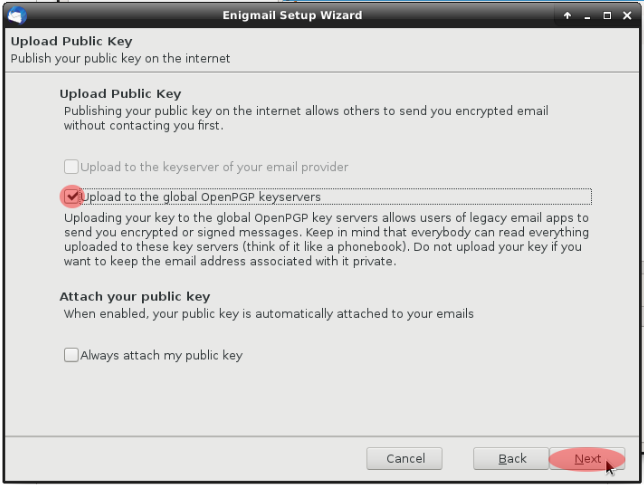The width and height of the screenshot is (644, 486).
Task: Tick the email provider keyserver checkbox
Action: point(72,167)
